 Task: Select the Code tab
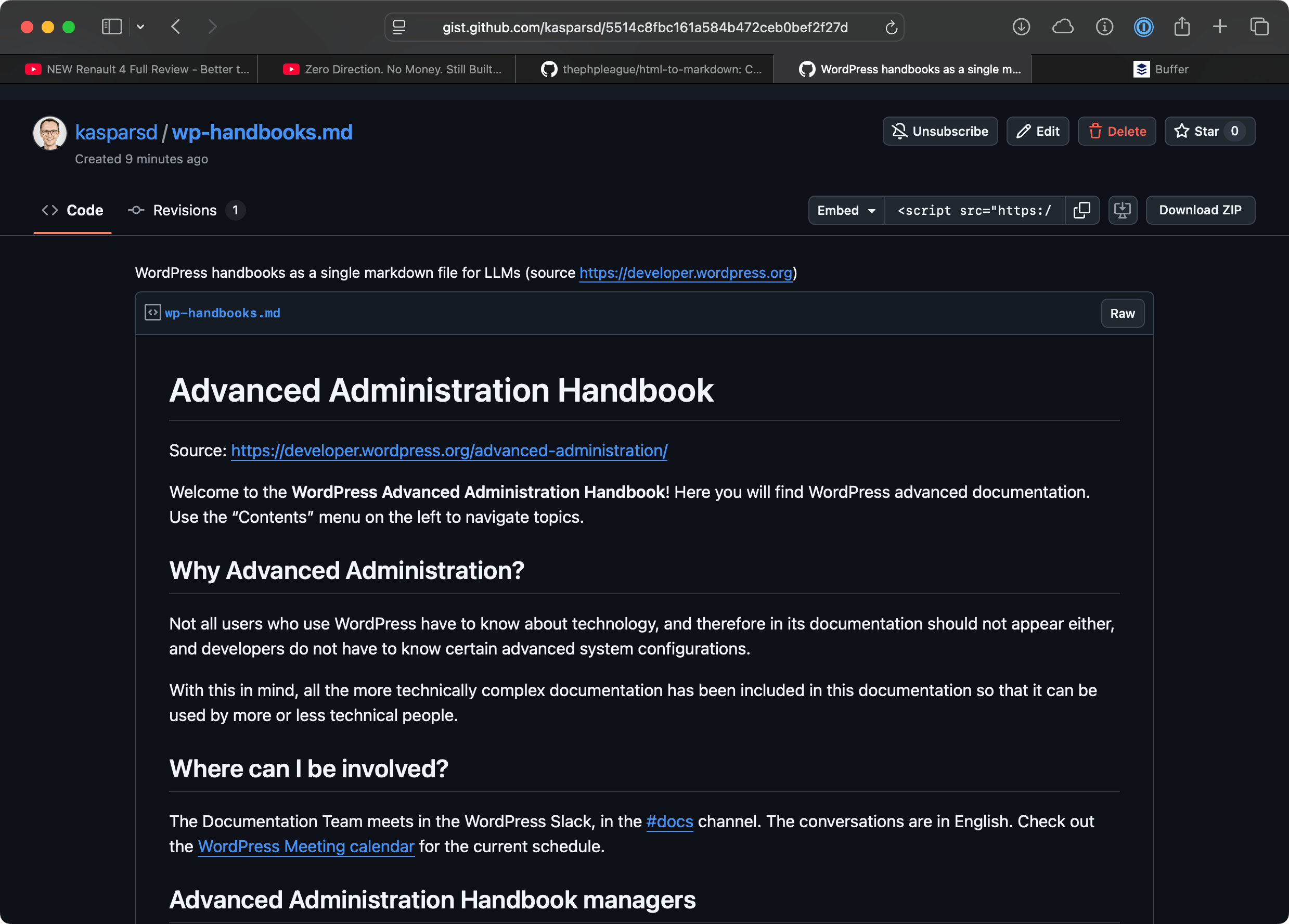(73, 210)
